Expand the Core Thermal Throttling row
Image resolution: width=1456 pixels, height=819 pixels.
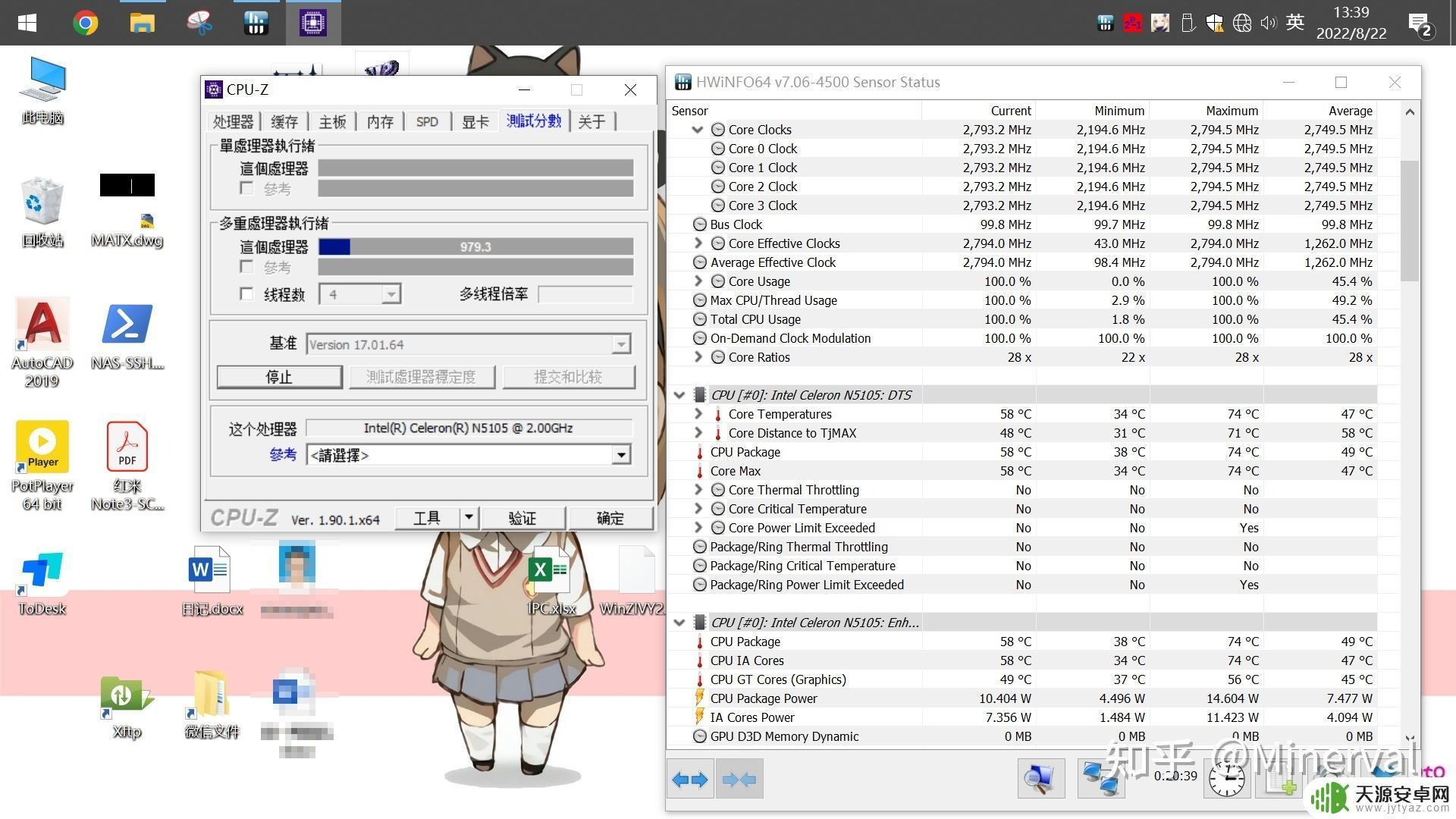click(x=698, y=490)
